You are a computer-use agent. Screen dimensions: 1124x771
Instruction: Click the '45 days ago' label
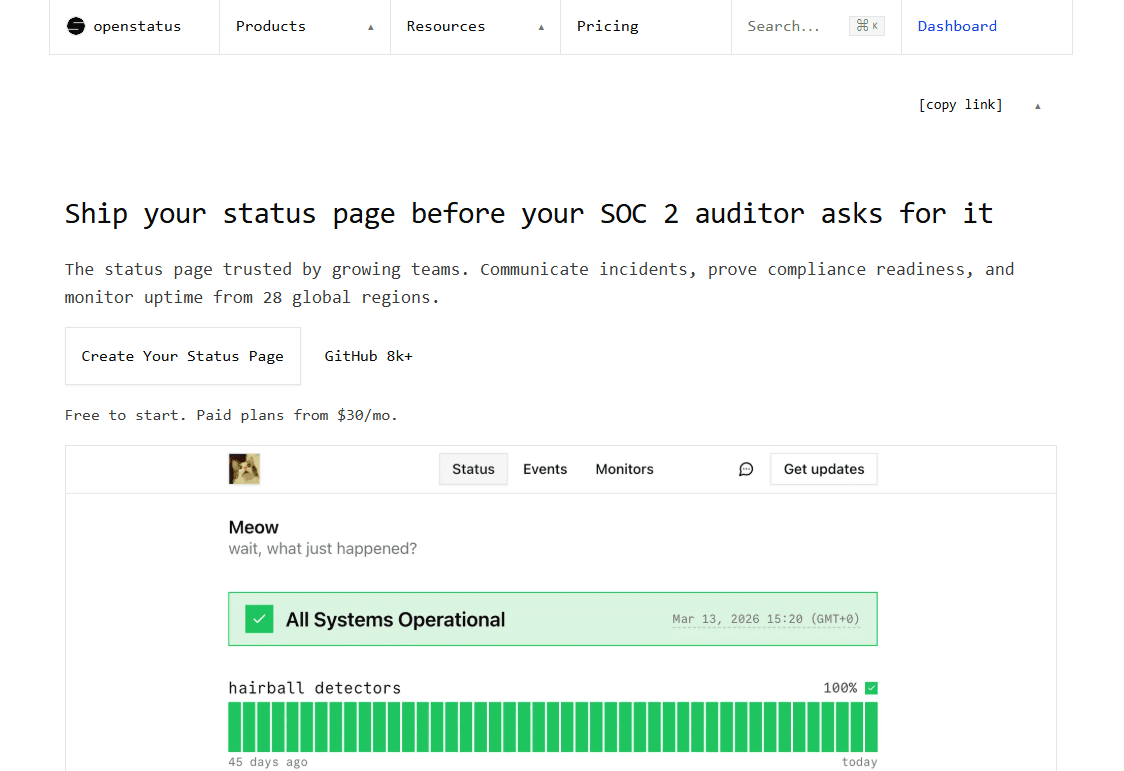[x=268, y=762]
